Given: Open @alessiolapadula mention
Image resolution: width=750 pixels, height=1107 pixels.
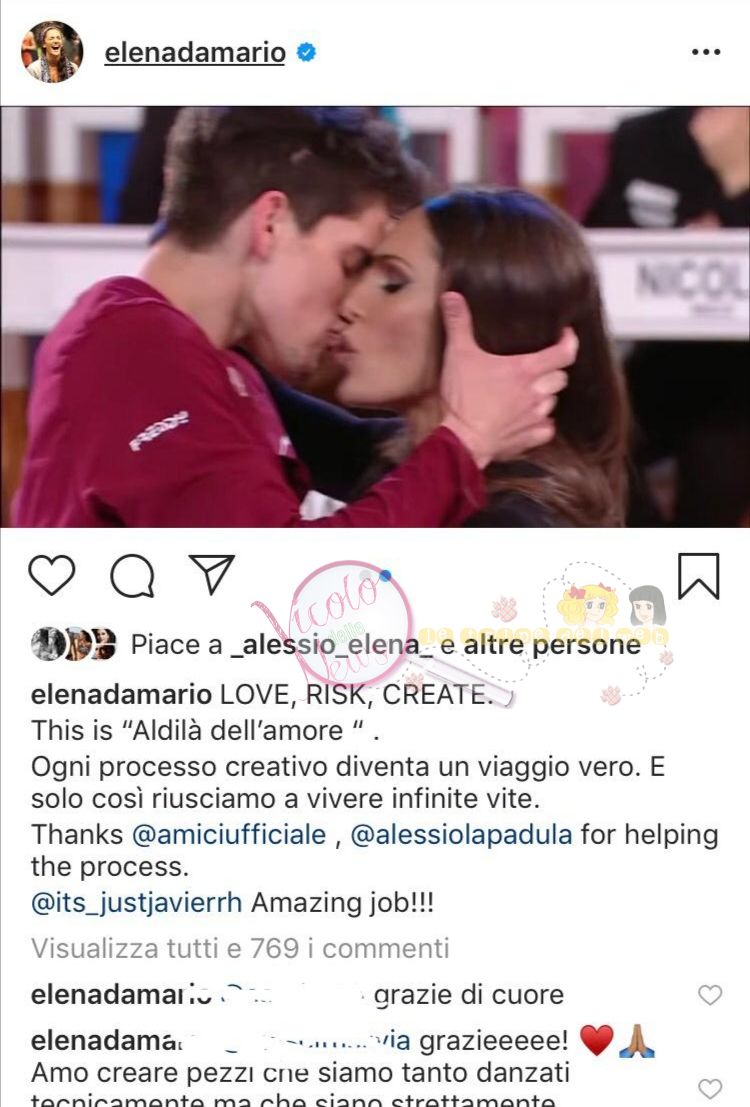Looking at the screenshot, I should [461, 834].
